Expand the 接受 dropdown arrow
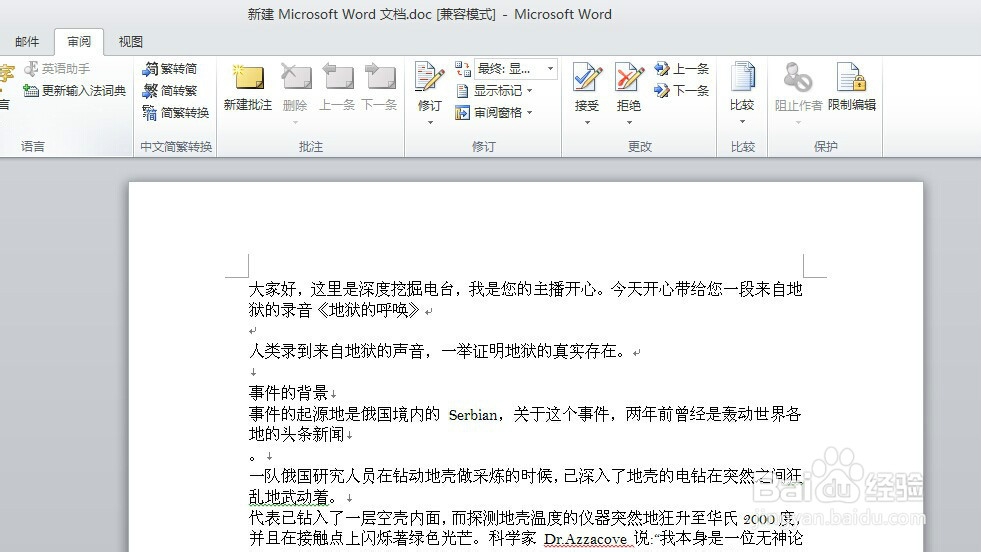Image resolution: width=981 pixels, height=552 pixels. tap(587, 123)
